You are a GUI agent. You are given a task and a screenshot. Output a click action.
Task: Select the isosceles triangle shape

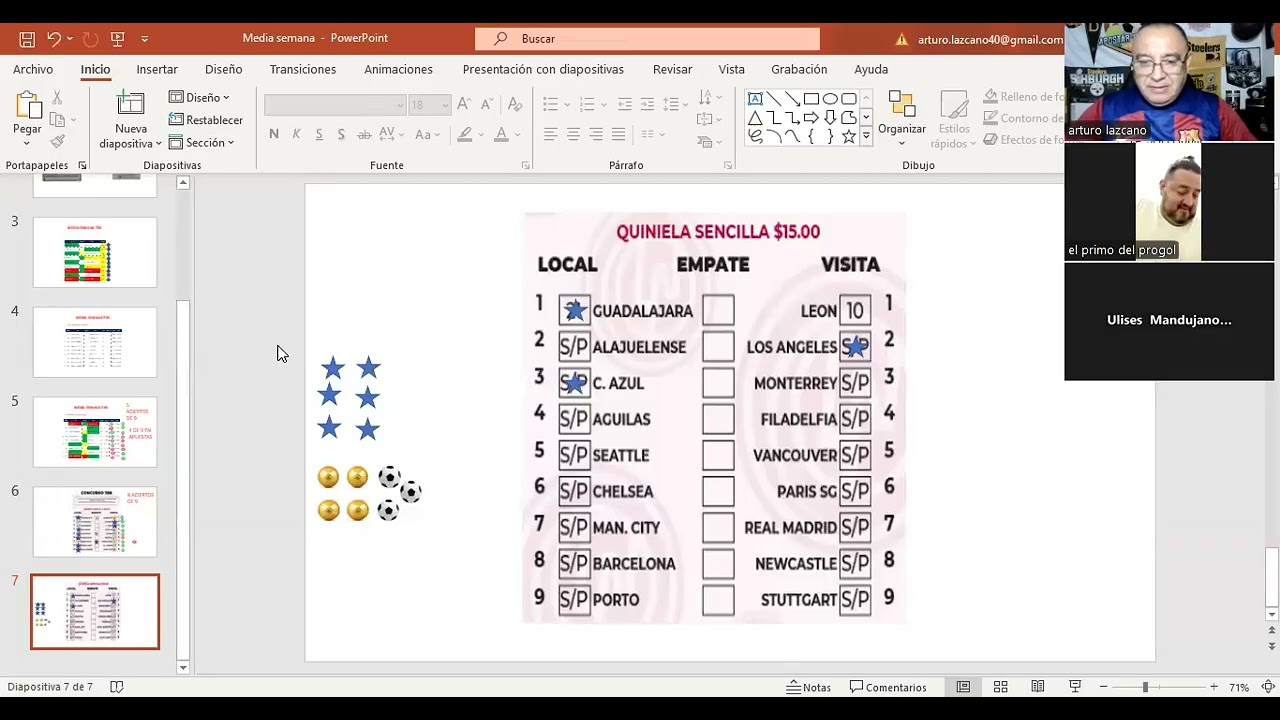pos(755,118)
